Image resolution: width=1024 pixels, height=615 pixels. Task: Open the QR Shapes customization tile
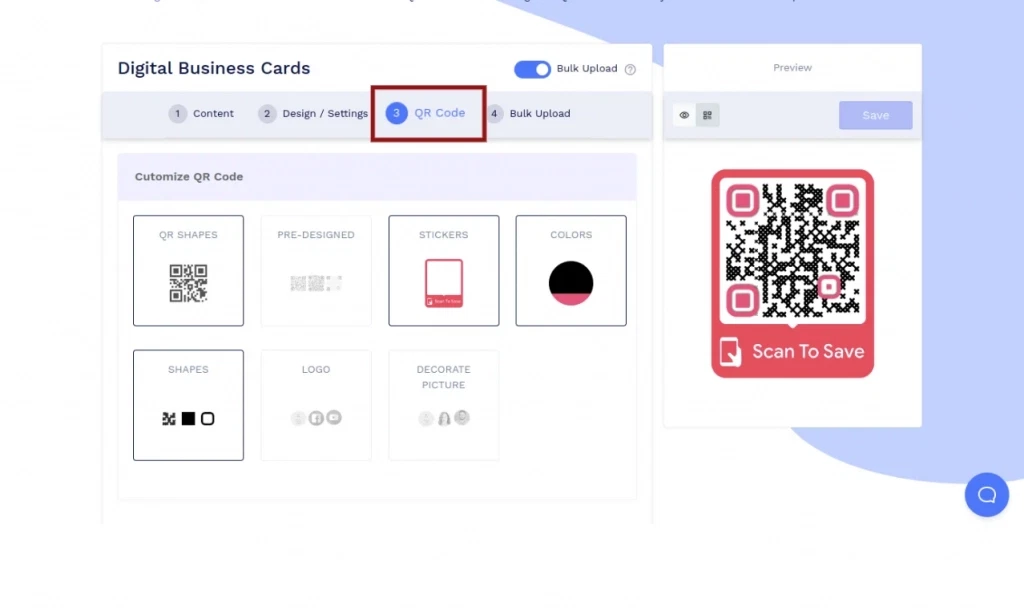point(188,270)
